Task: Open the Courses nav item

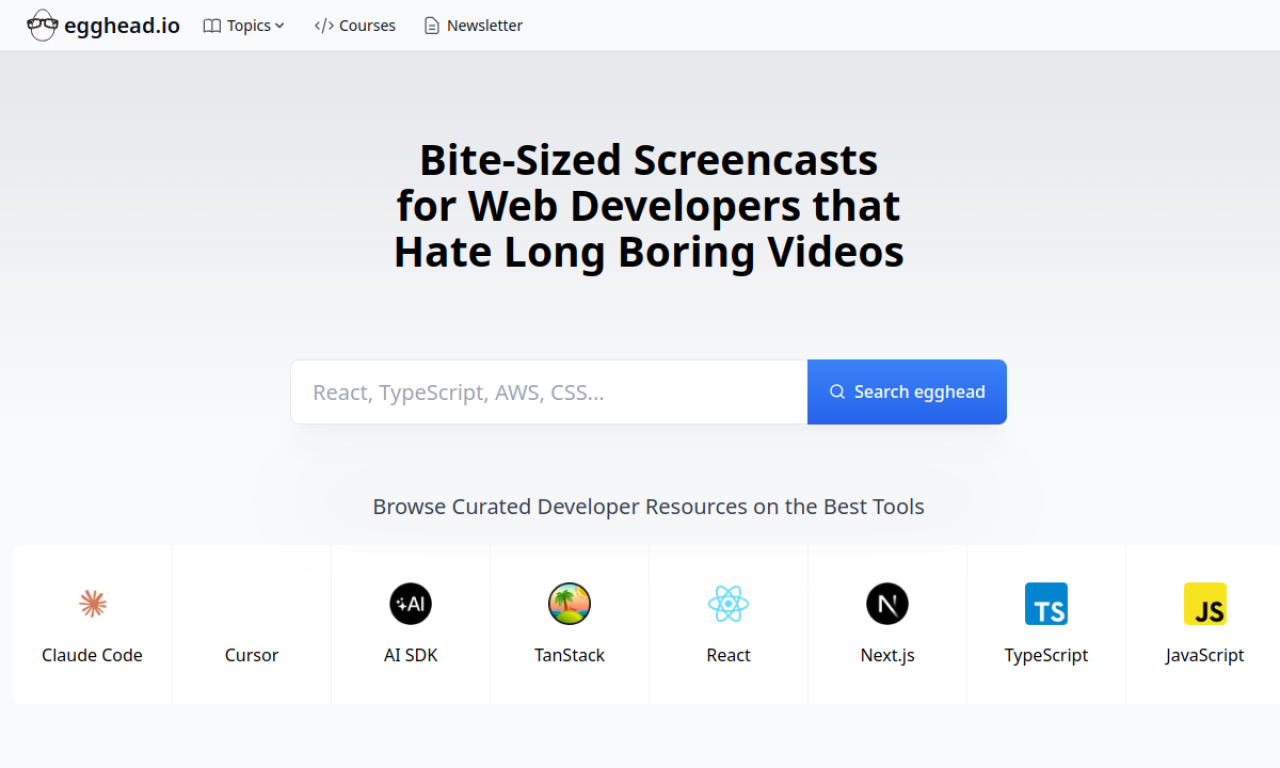Action: point(355,26)
